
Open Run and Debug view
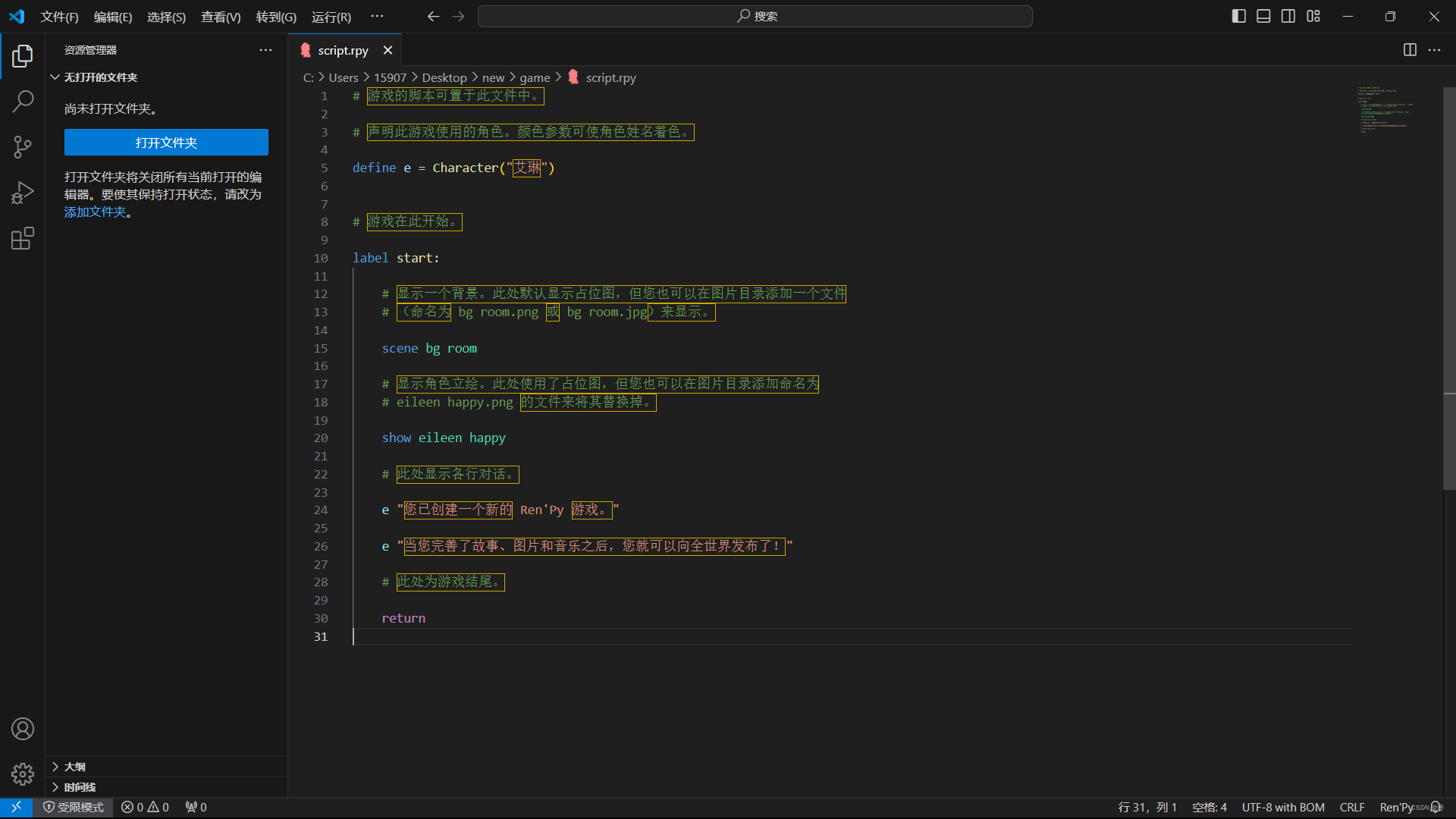pyautogui.click(x=23, y=193)
